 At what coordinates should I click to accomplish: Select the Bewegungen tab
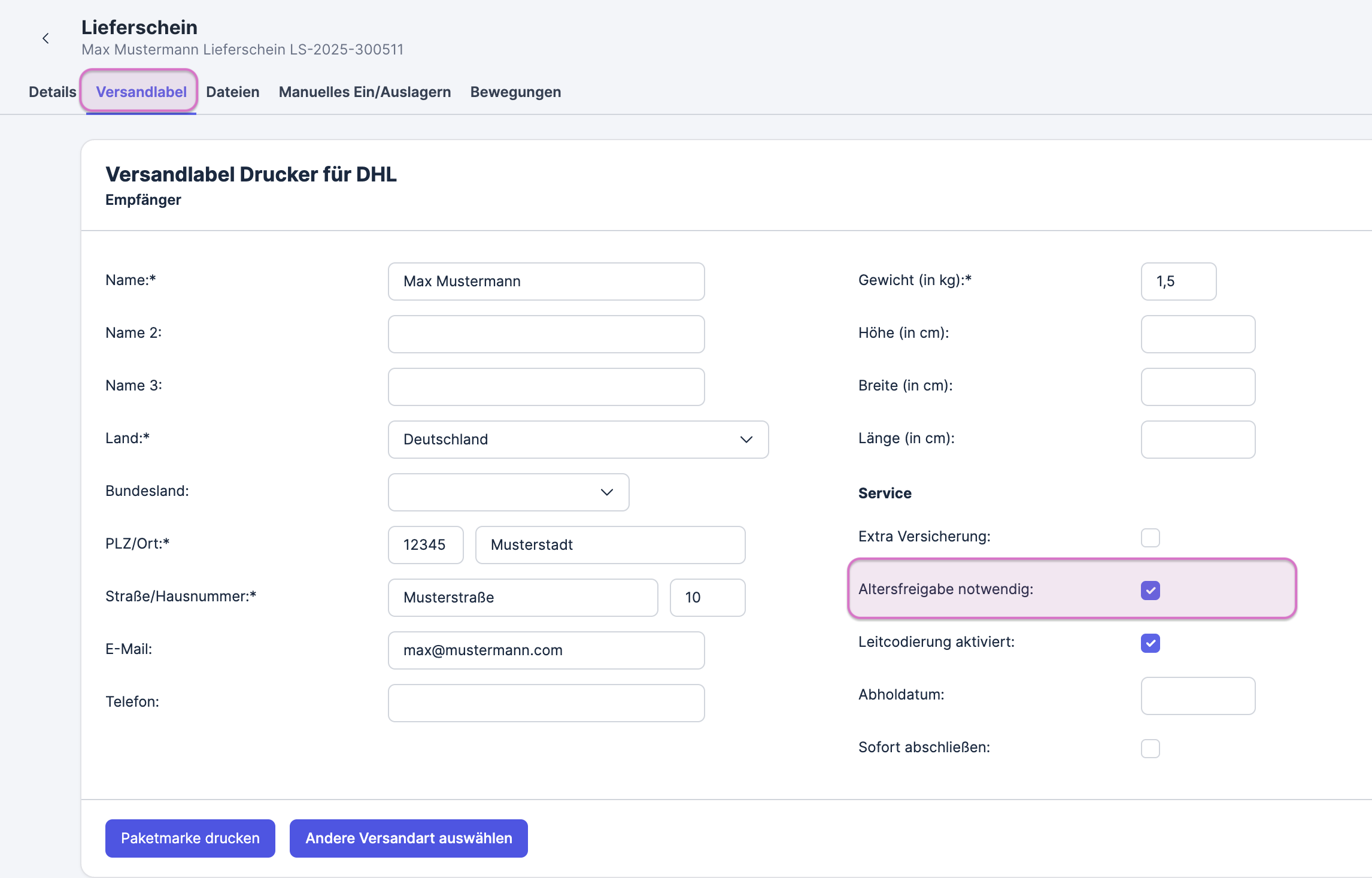[x=515, y=92]
